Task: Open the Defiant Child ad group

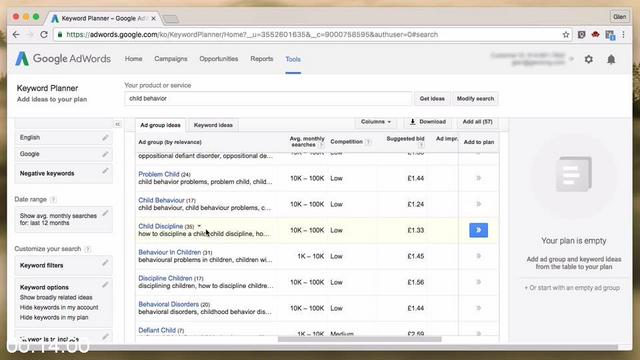Action: click(x=157, y=330)
